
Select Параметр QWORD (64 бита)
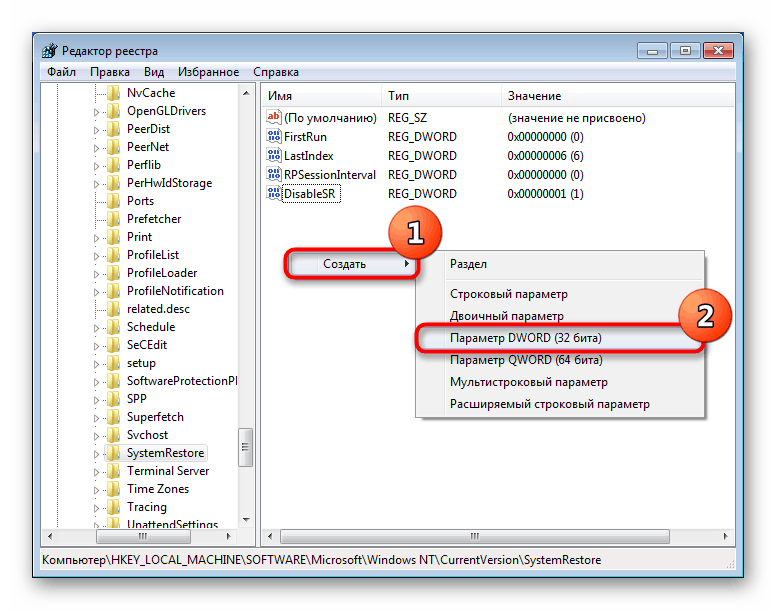point(560,360)
